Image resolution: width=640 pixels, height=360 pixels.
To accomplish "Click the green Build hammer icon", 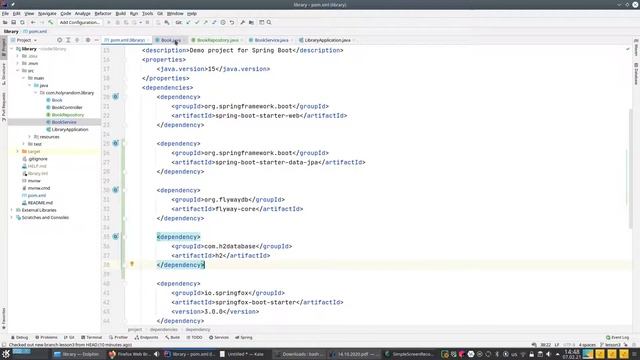I will click(x=51, y=22).
